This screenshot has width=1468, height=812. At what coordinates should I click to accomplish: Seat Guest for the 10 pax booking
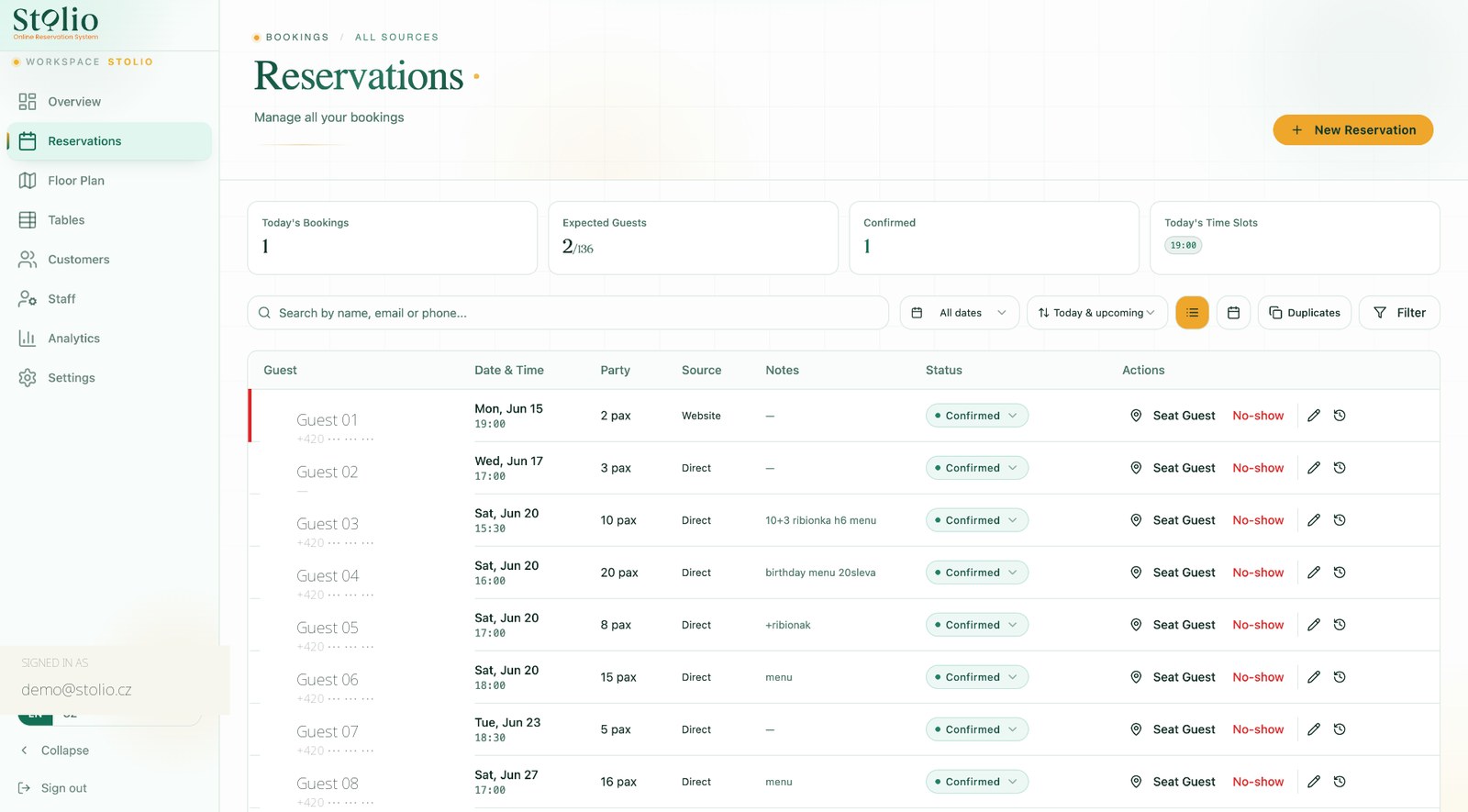point(1173,520)
